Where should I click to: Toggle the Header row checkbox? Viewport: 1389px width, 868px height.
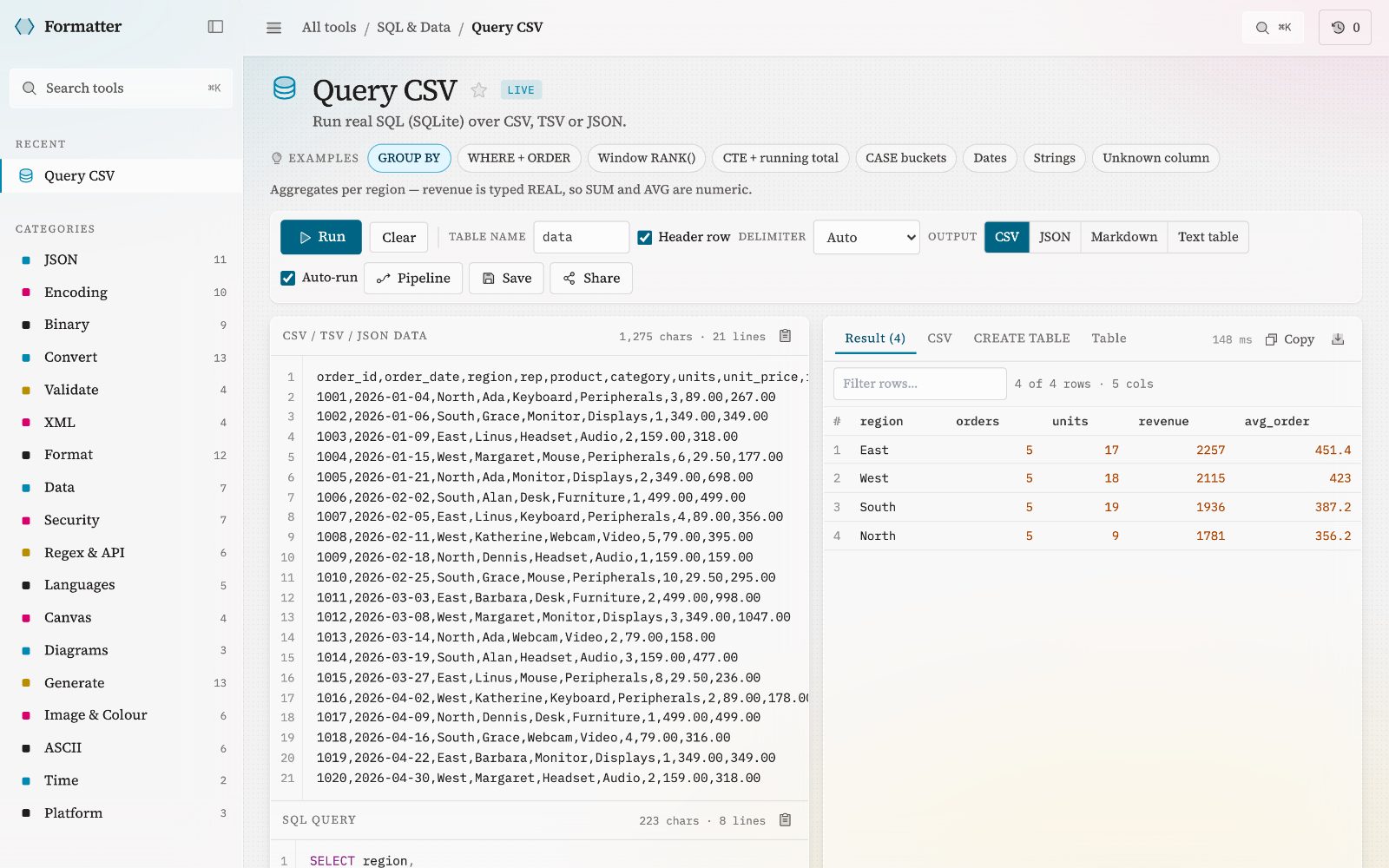(645, 237)
